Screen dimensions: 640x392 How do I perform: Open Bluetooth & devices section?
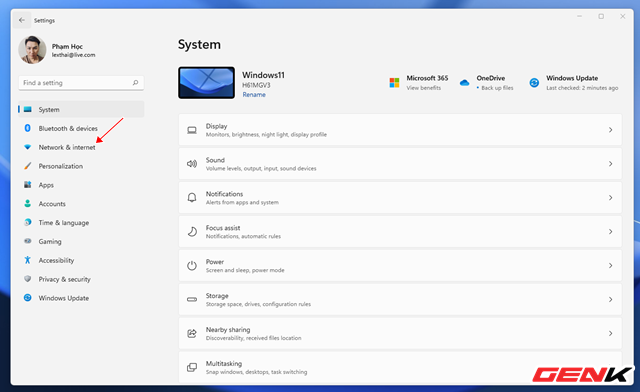pyautogui.click(x=81, y=128)
